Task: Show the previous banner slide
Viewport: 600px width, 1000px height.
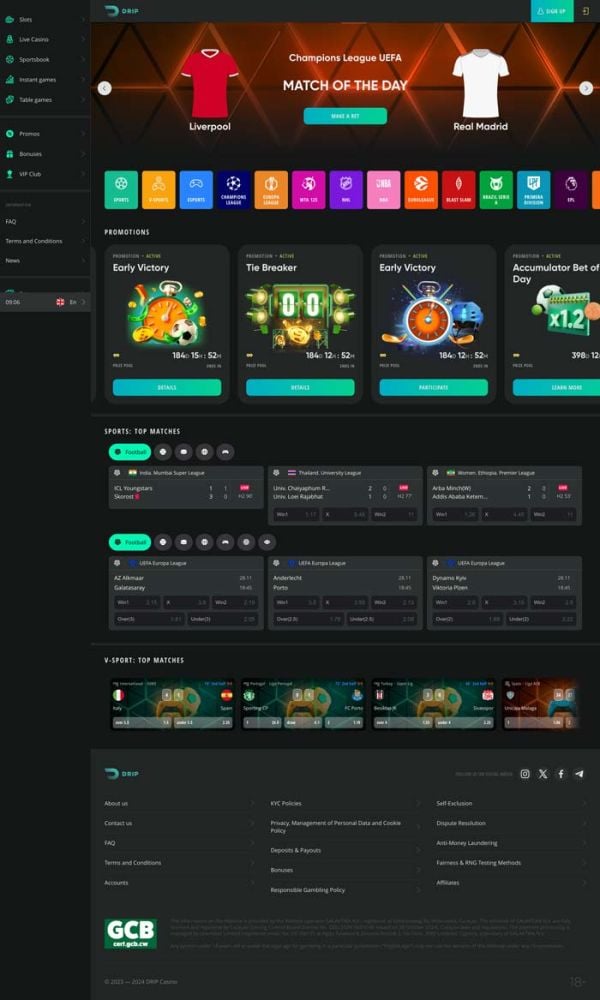Action: pyautogui.click(x=105, y=89)
